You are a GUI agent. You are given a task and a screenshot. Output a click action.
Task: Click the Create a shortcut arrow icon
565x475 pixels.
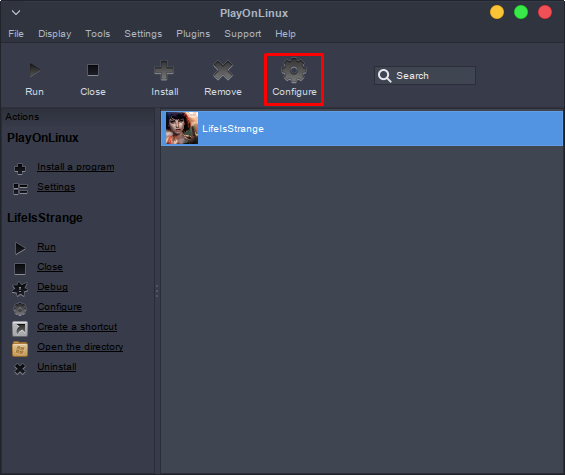coord(20,329)
